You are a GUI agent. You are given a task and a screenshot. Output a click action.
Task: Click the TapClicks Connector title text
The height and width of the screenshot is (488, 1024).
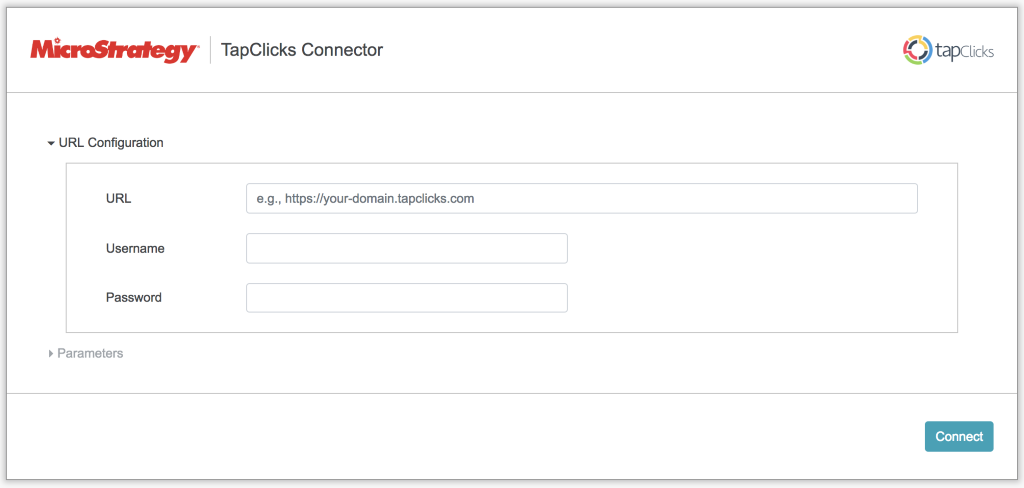tap(302, 50)
